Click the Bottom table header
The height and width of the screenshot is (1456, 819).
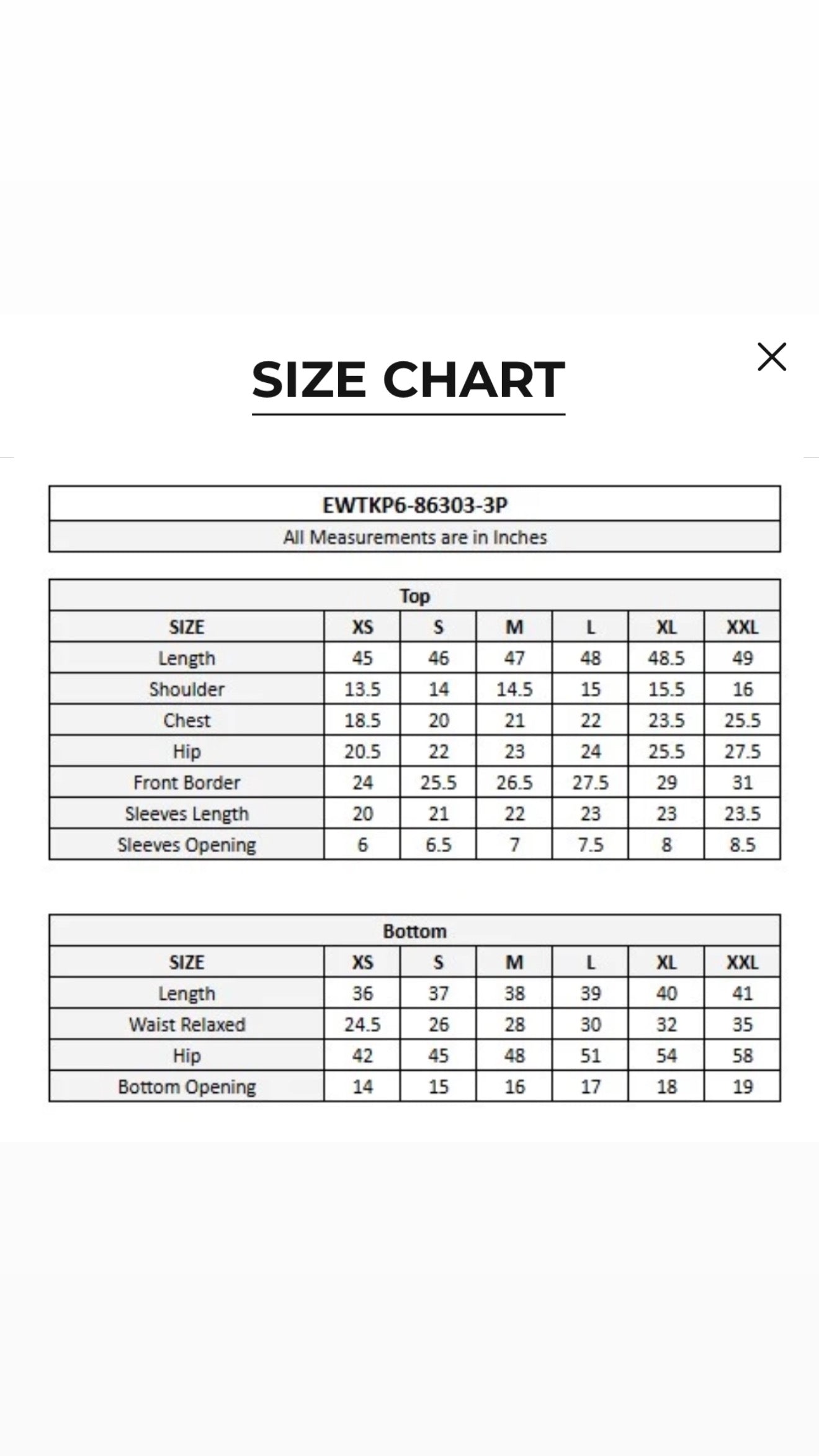point(414,931)
